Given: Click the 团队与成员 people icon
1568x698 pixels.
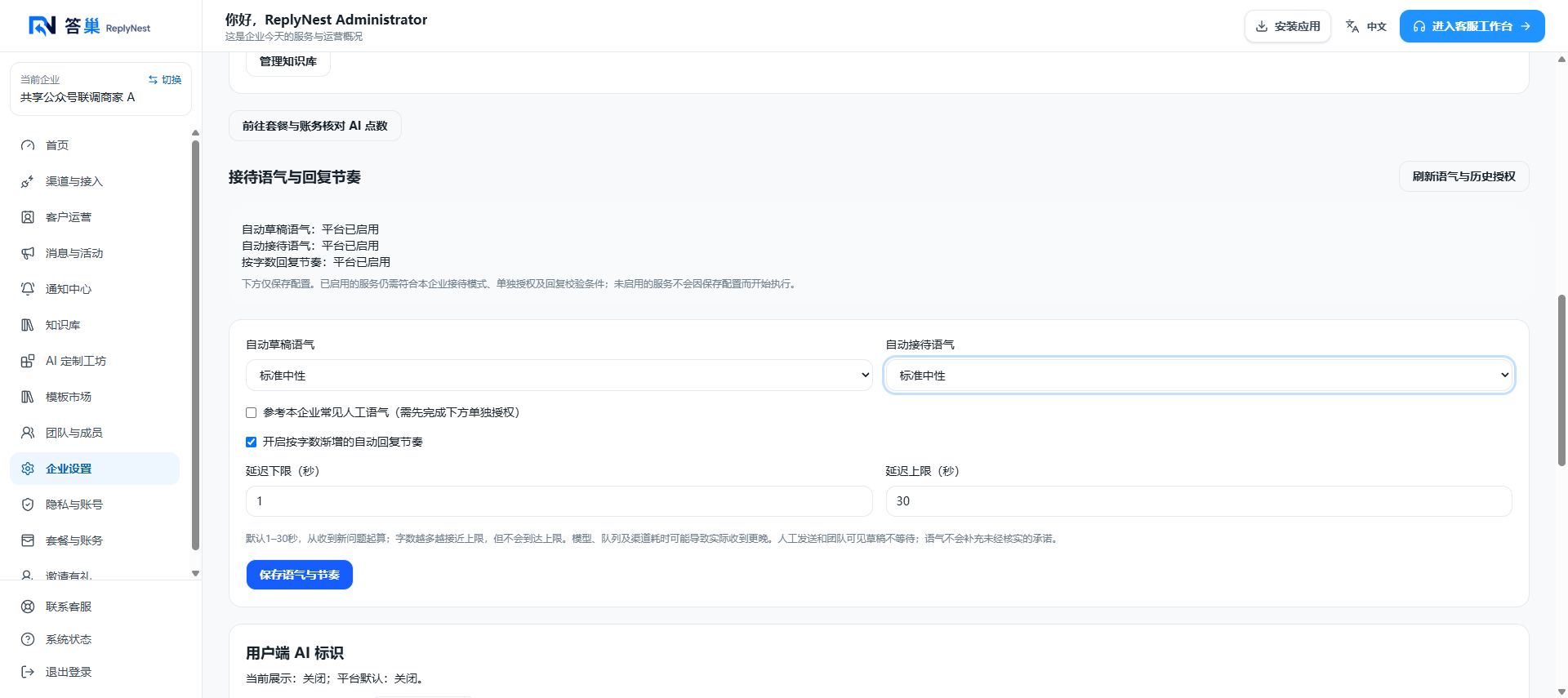Looking at the screenshot, I should click(28, 433).
